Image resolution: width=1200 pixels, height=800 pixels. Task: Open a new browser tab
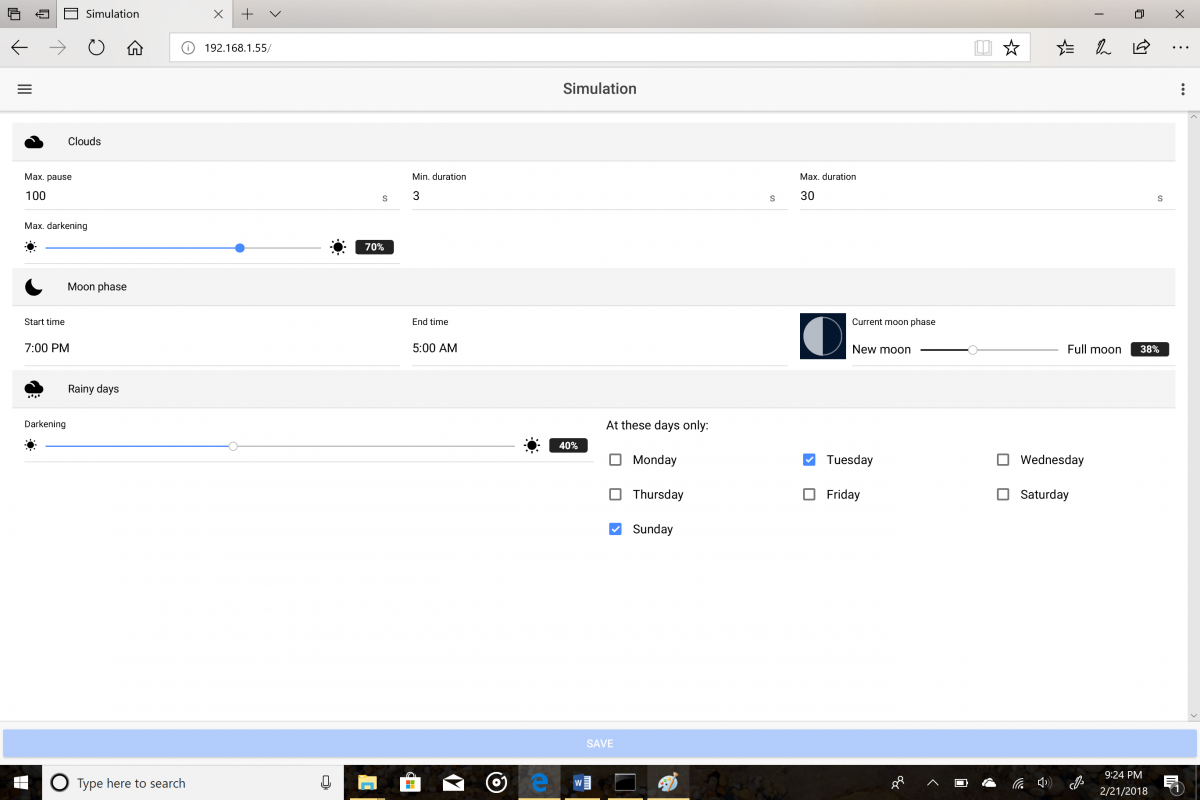click(x=247, y=14)
